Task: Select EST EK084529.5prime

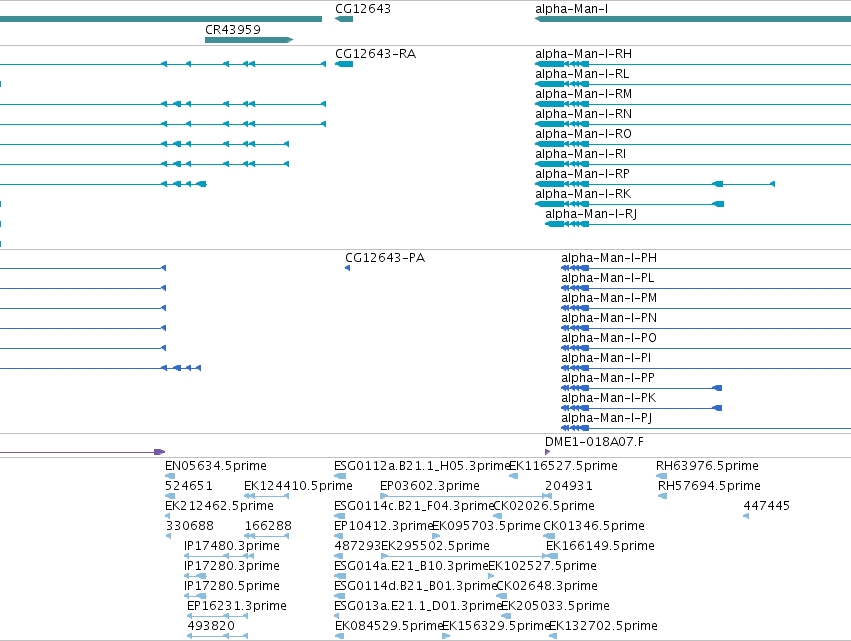Action: (x=389, y=626)
